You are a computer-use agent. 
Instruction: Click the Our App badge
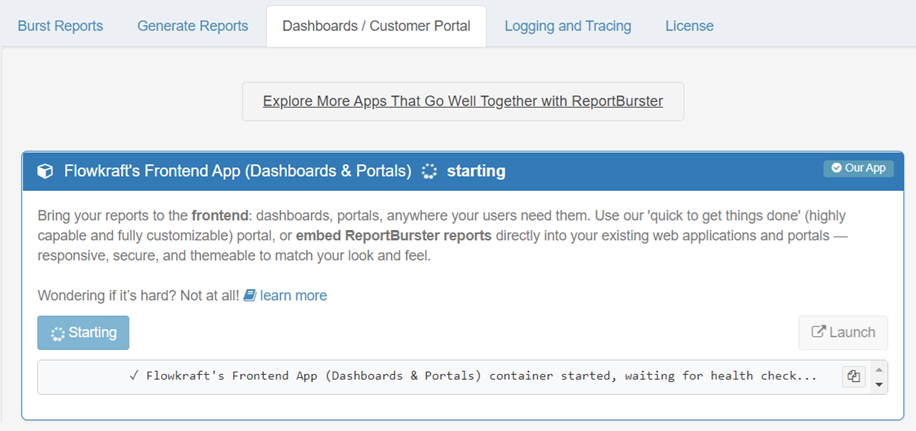pos(858,168)
